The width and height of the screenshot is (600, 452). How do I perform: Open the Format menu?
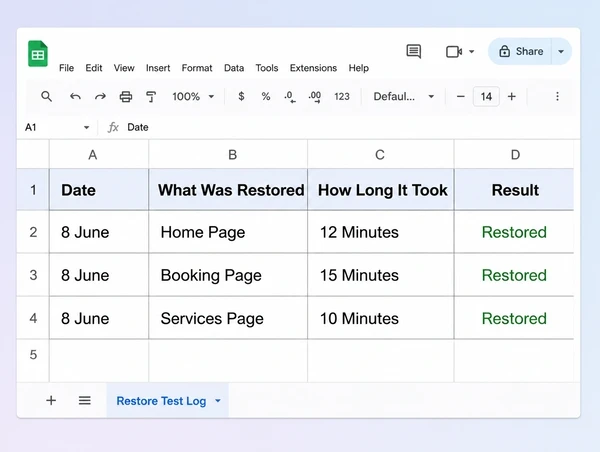(x=197, y=68)
